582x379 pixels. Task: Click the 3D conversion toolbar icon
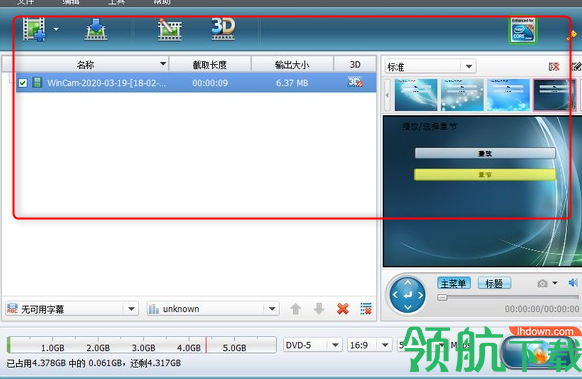coord(223,29)
